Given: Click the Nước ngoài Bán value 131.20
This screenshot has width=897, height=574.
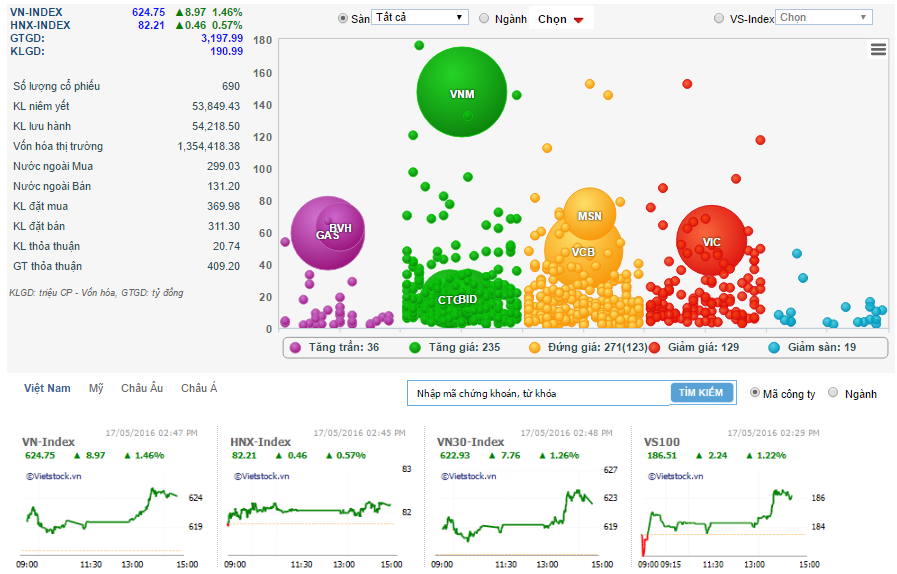Looking at the screenshot, I should (224, 186).
